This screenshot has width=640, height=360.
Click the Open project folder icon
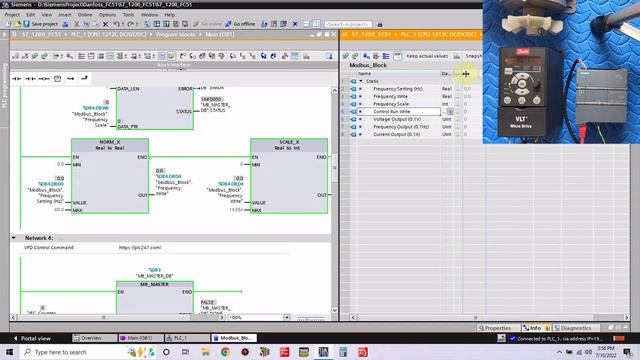(17, 24)
